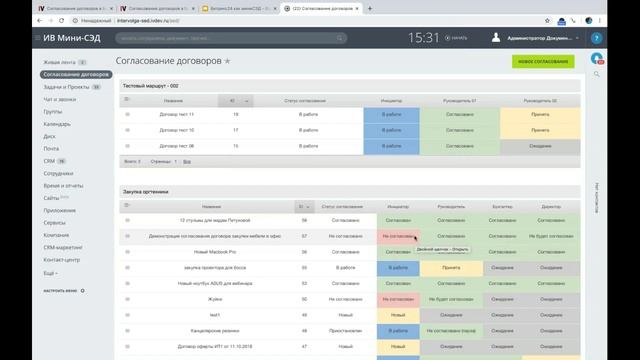The image size is (640, 360).
Task: Open row menu icon for Канцелярские резинки
Action: [x=127, y=331]
